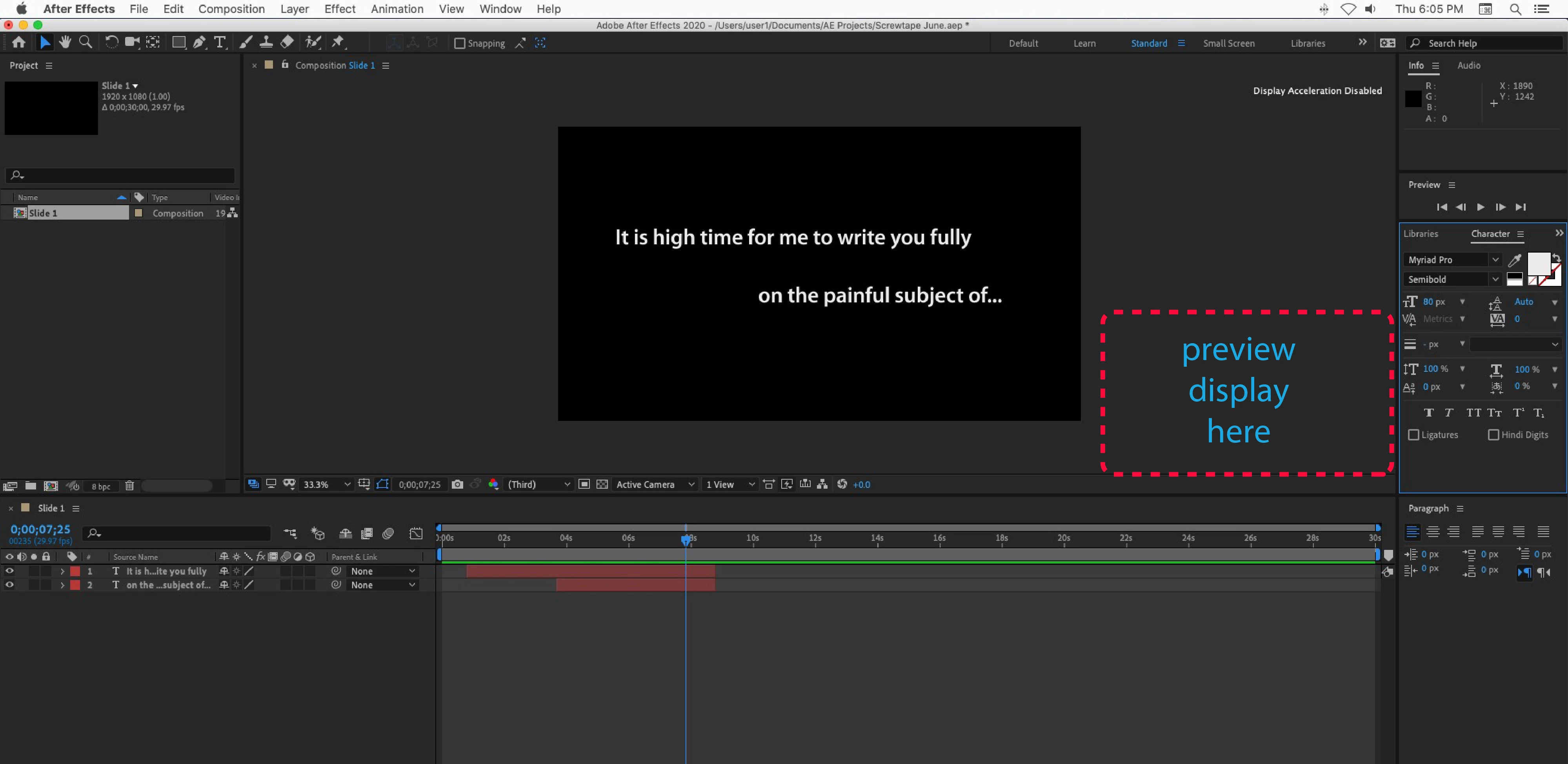1568x764 pixels.
Task: Select the Pen tool
Action: click(199, 43)
